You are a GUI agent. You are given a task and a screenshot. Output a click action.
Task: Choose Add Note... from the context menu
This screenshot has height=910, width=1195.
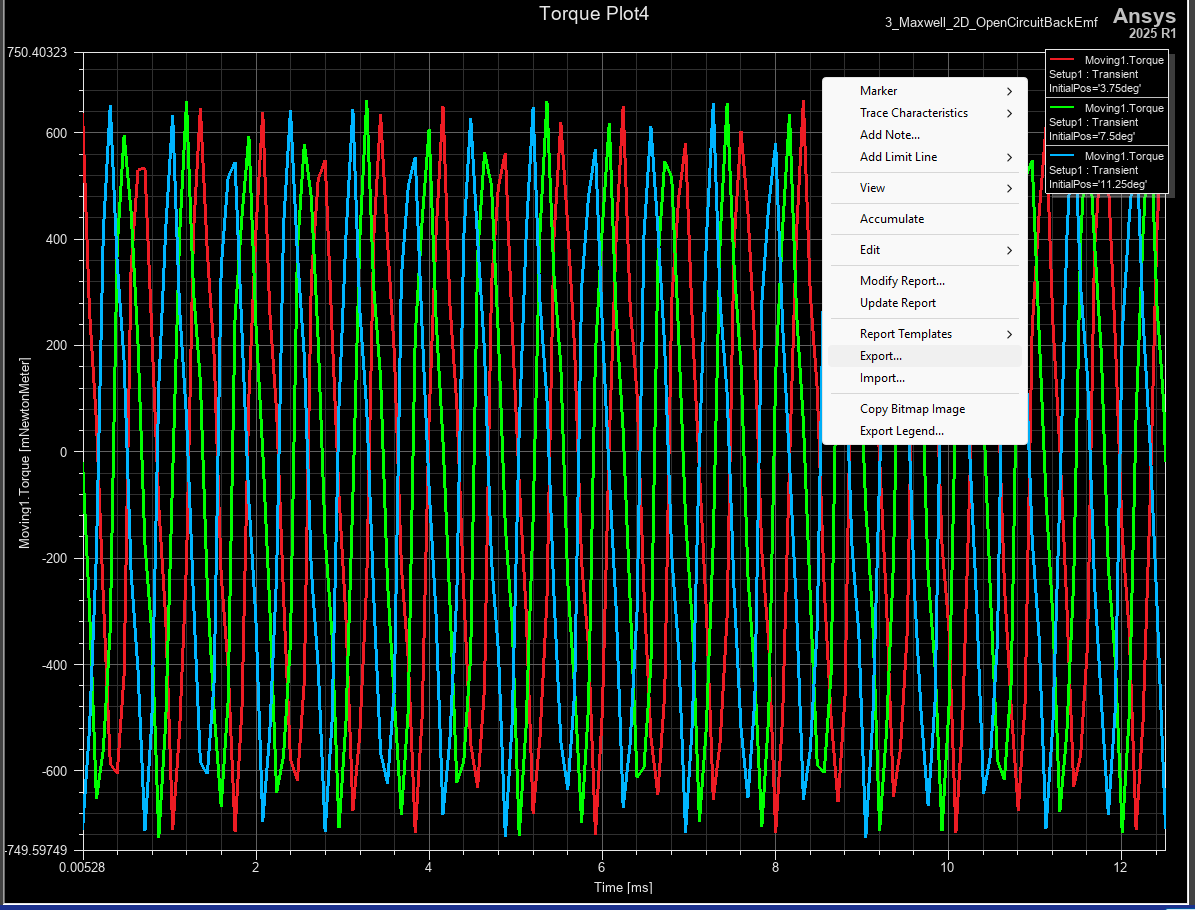889,135
